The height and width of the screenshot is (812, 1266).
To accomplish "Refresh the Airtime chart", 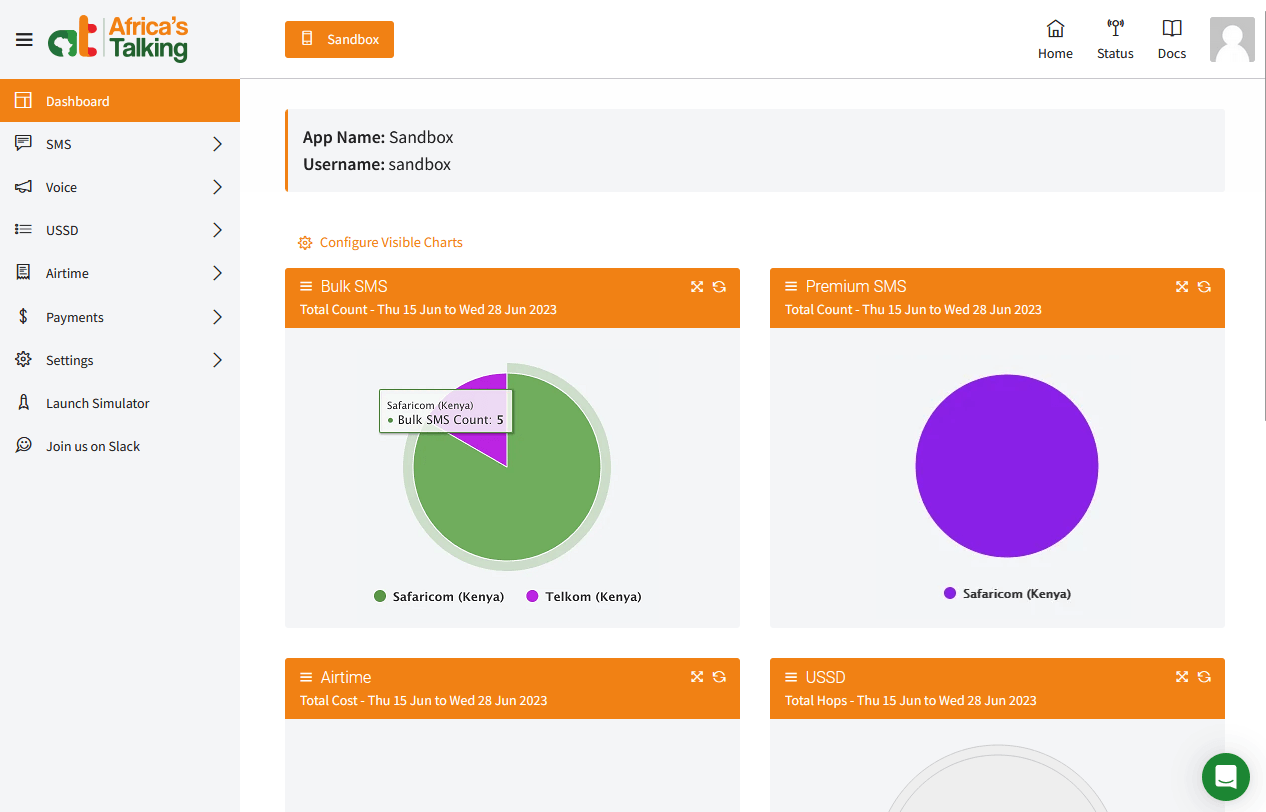I will tap(719, 677).
